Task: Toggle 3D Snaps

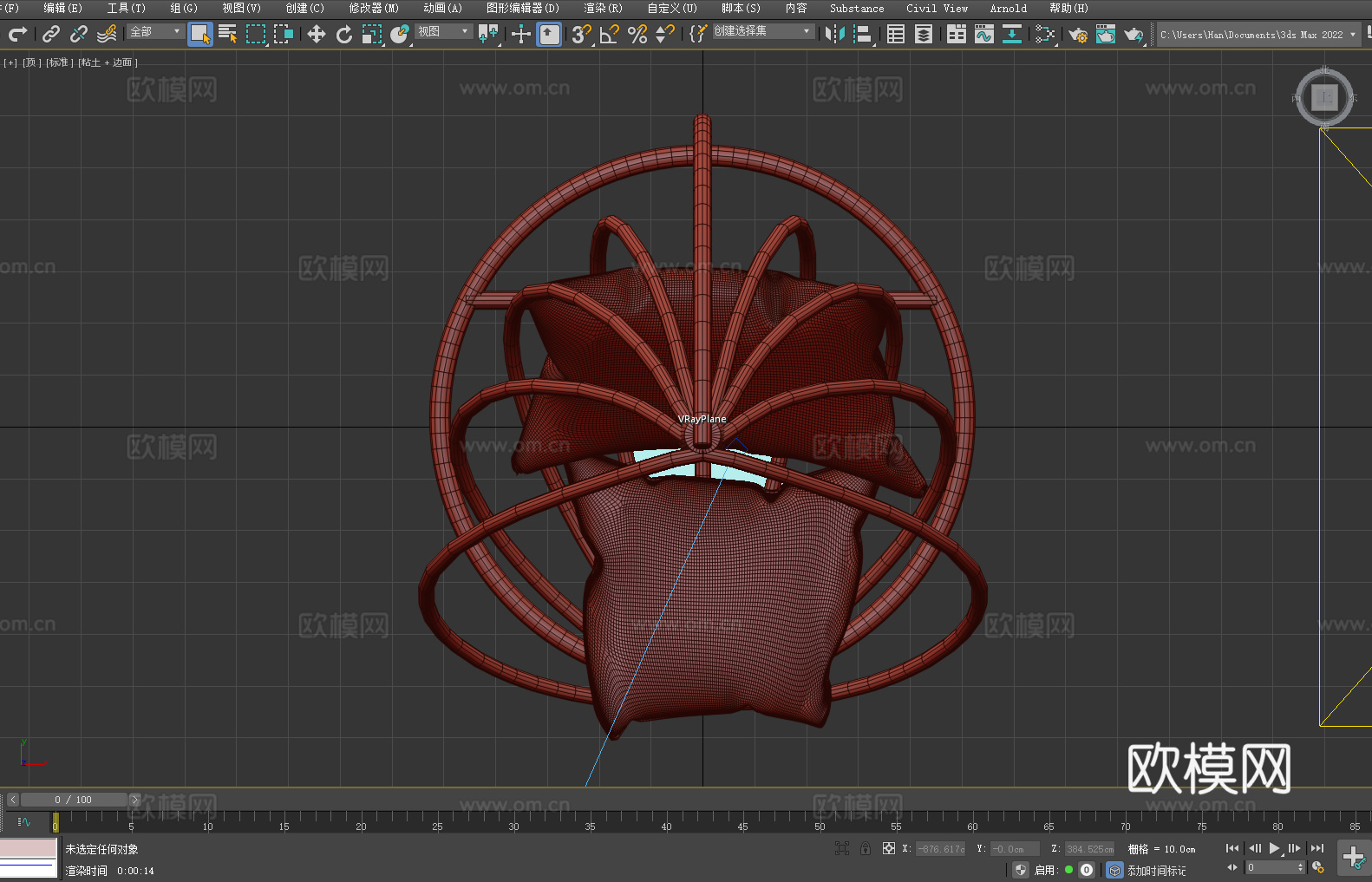Action: coord(582,34)
